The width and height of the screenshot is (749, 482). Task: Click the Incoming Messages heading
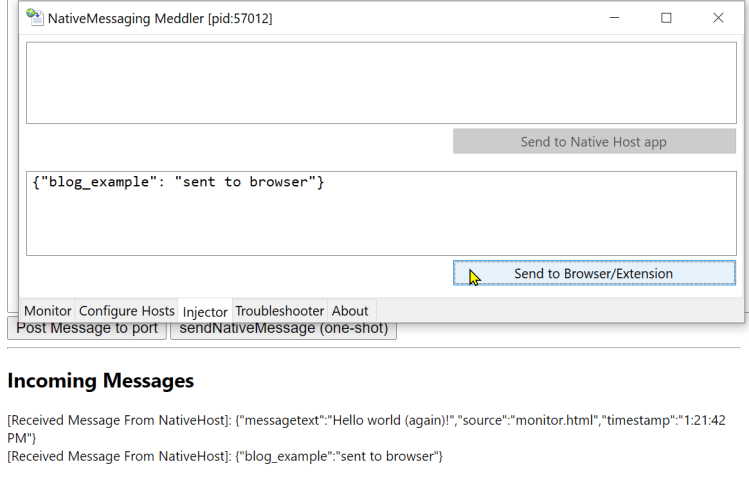click(100, 380)
